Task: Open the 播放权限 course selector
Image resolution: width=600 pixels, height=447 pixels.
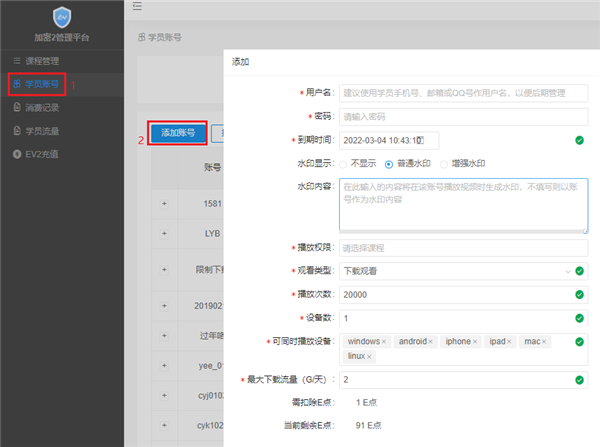Action: click(x=455, y=247)
